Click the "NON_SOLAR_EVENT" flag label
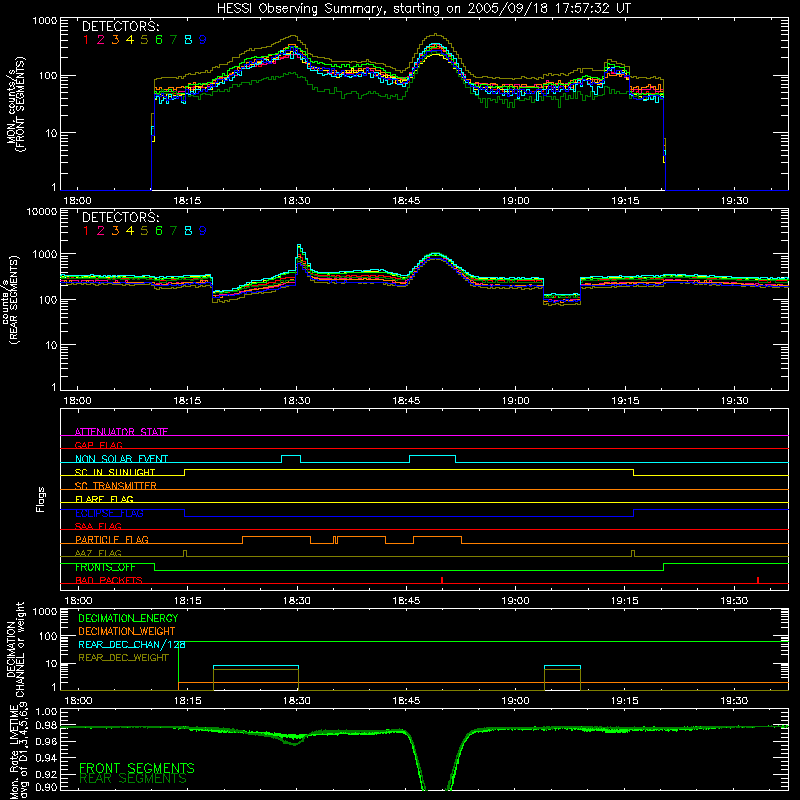The image size is (800, 800). [x=121, y=459]
